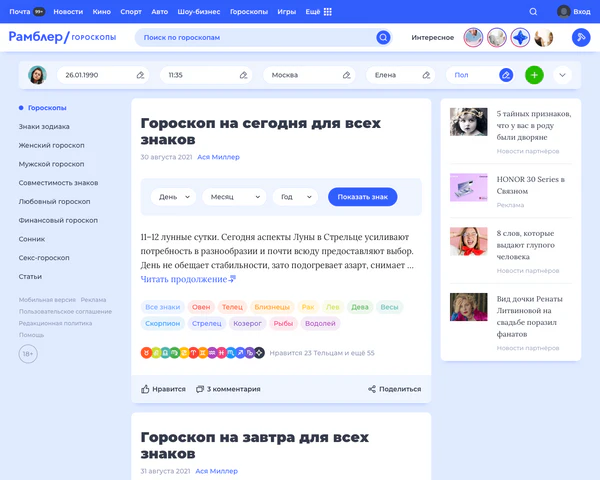Click the green plus add profile button
Image resolution: width=600 pixels, height=480 pixels.
coord(534,75)
